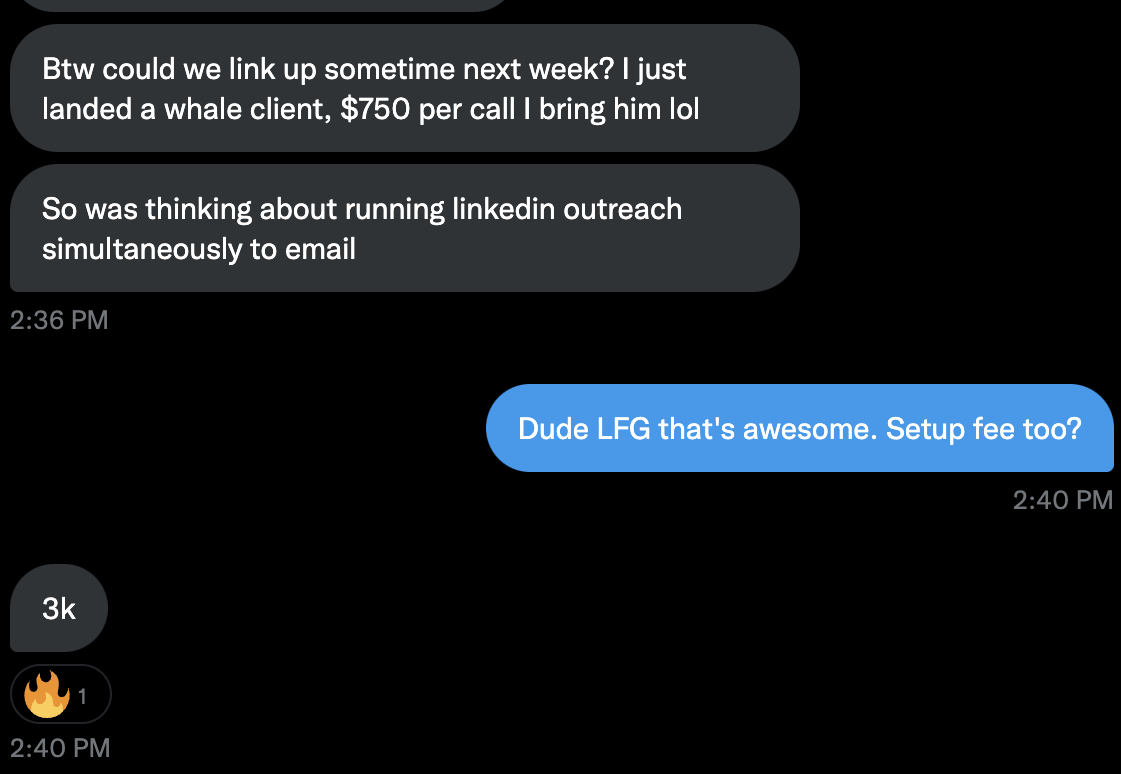Click the 2:40 PM timestamp below fire reaction

pyautogui.click(x=60, y=748)
